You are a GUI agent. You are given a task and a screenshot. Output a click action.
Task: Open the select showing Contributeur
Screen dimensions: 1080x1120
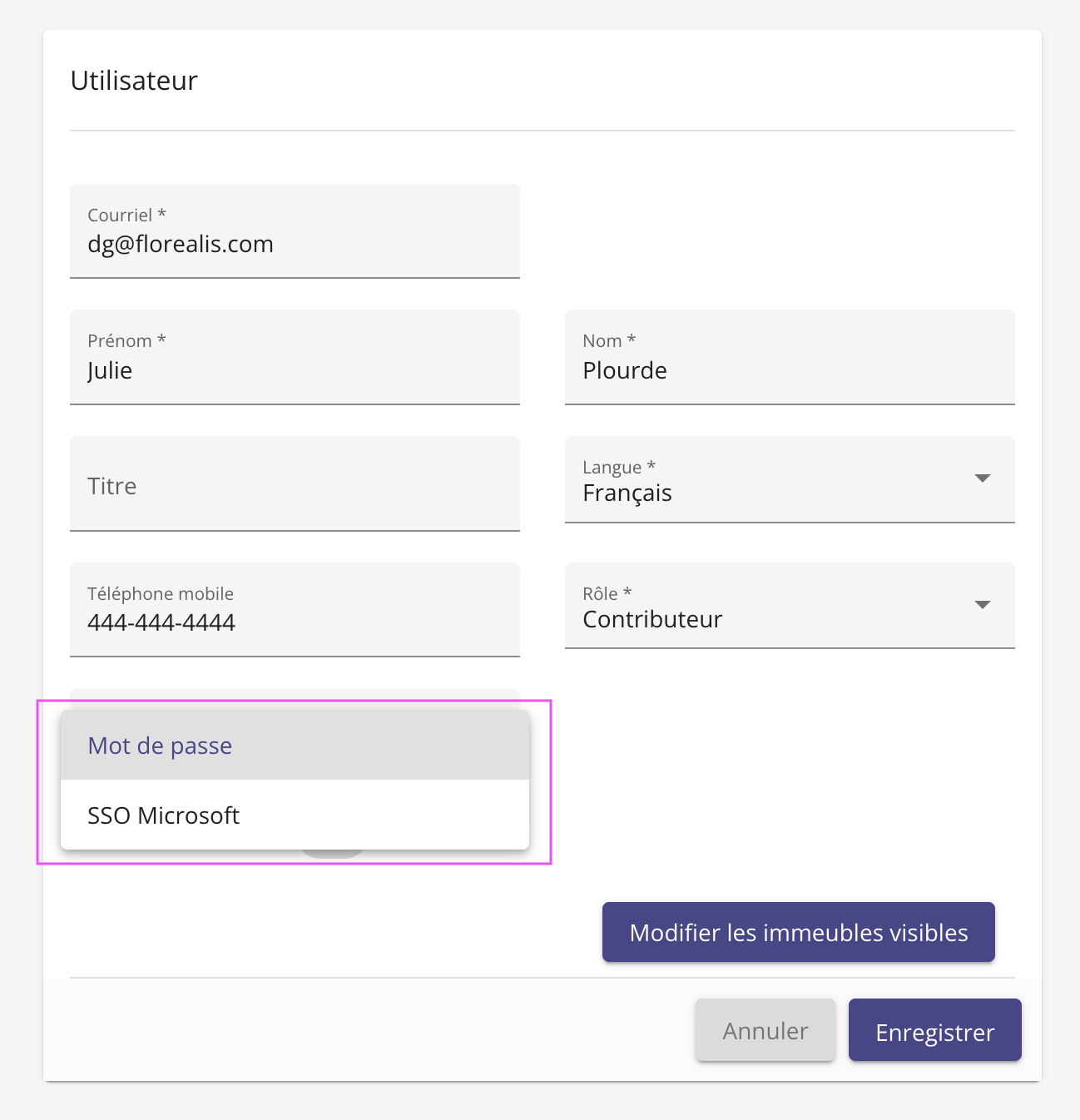pyautogui.click(x=765, y=619)
